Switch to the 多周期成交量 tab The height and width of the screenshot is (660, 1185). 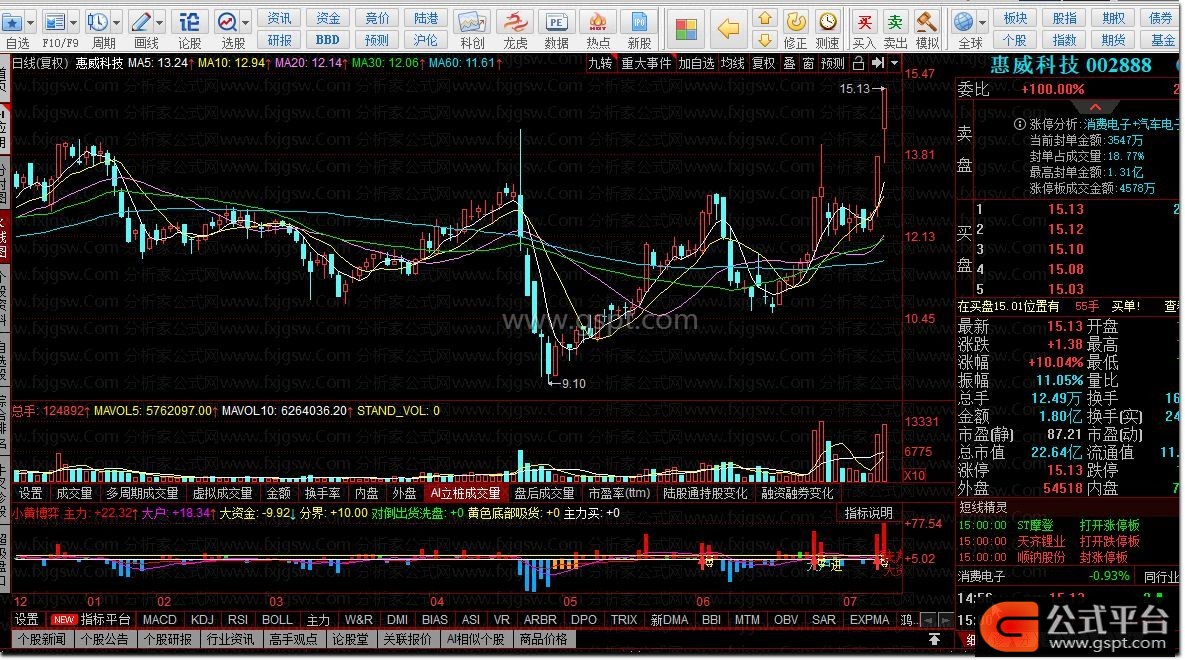[x=142, y=493]
